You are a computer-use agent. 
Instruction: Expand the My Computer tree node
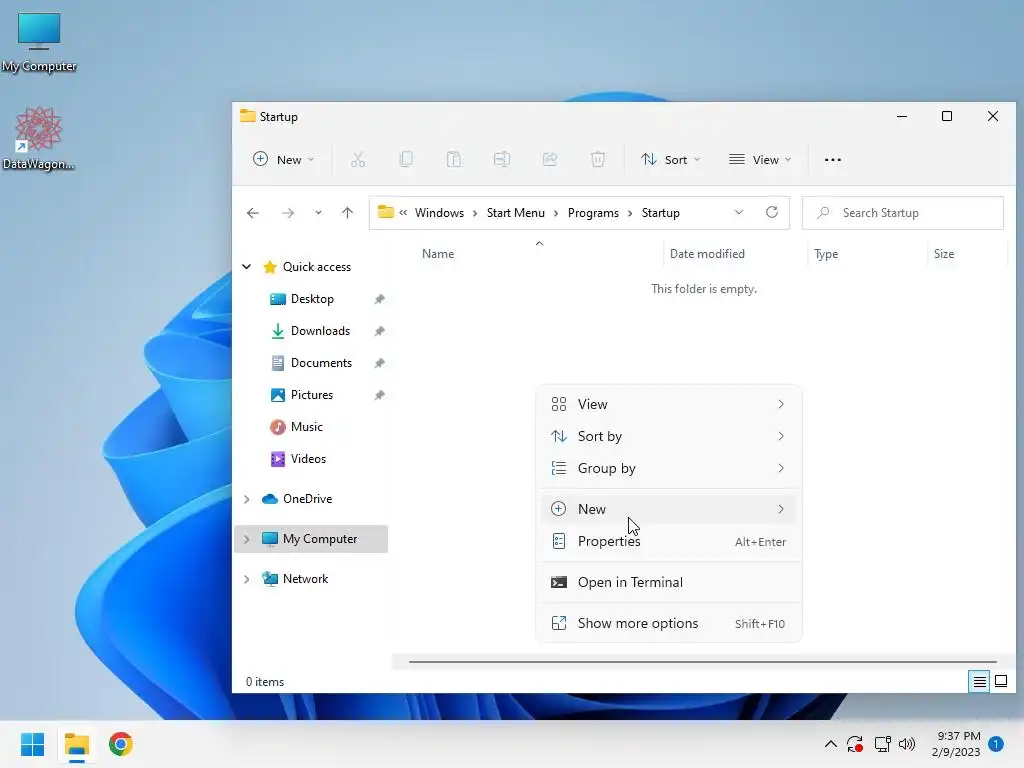click(x=246, y=539)
